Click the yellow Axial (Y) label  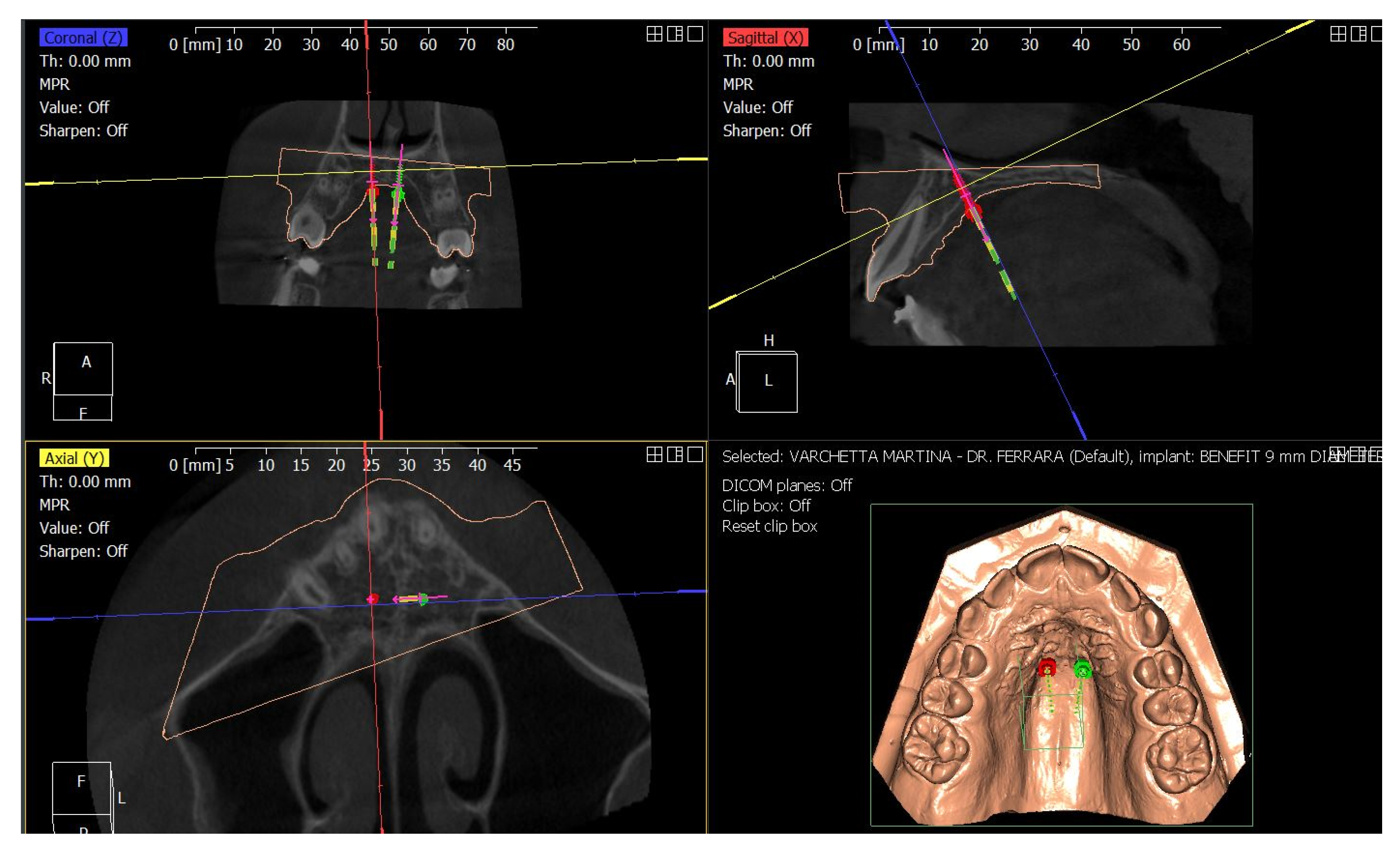[74, 458]
